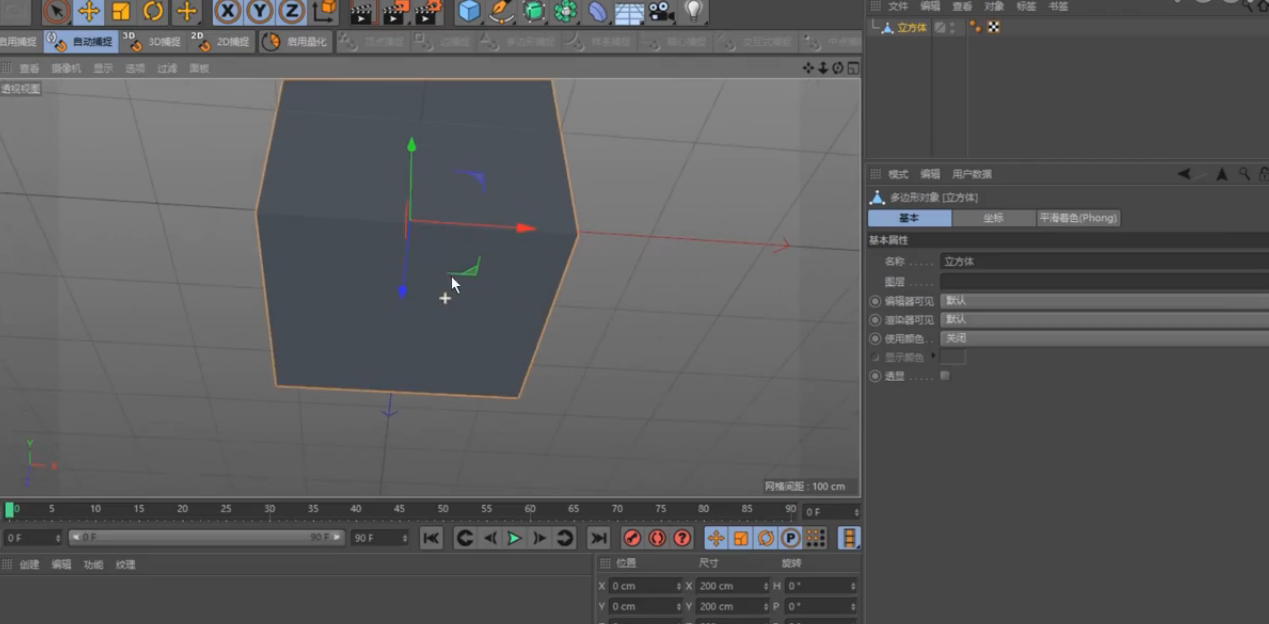Add a camera object
The image size is (1269, 624).
click(660, 11)
